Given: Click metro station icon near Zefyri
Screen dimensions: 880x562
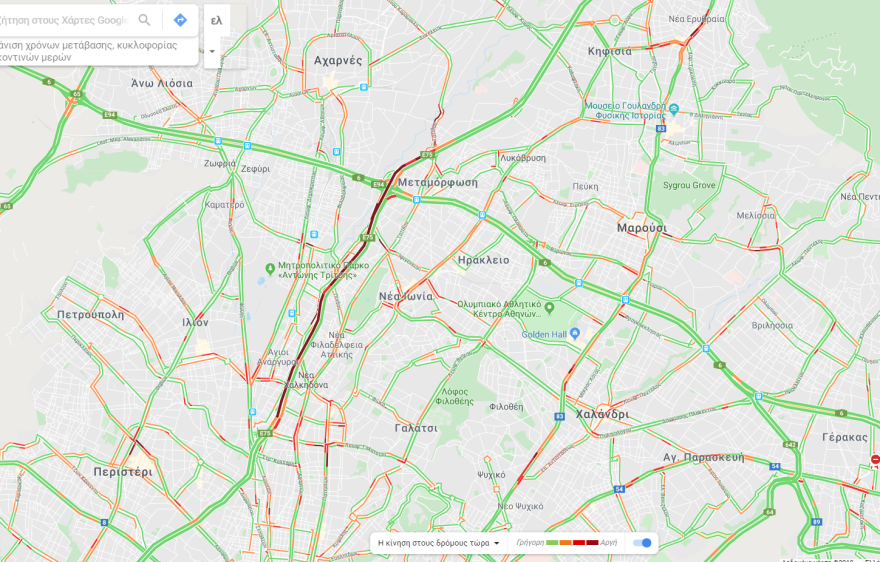Looking at the screenshot, I should [247, 146].
